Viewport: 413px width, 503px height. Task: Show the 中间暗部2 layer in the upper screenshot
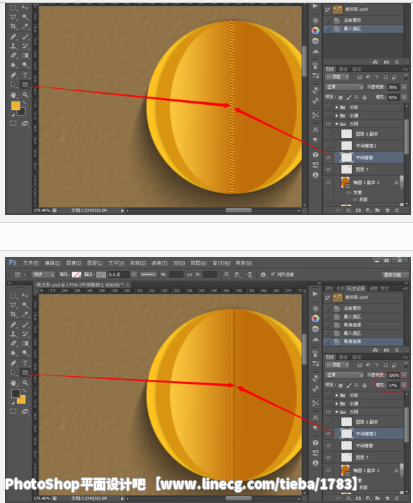[328, 146]
